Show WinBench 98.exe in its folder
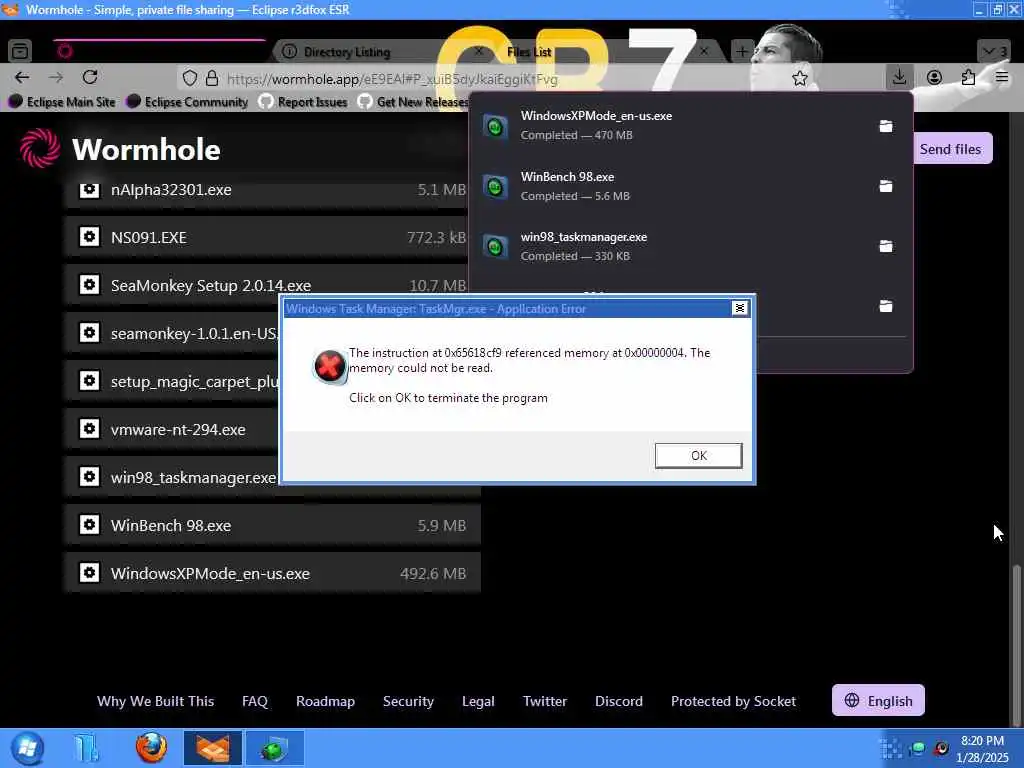Viewport: 1024px width, 768px height. pyautogui.click(x=886, y=186)
